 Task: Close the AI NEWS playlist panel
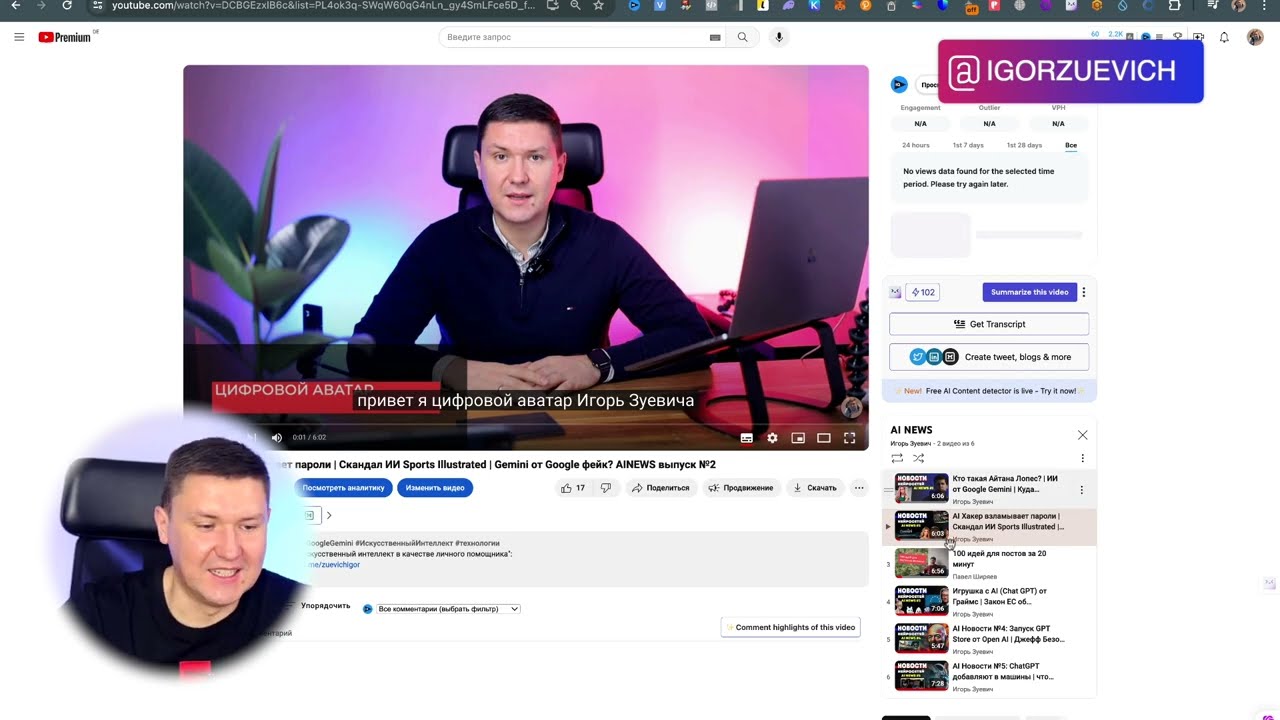tap(1082, 435)
